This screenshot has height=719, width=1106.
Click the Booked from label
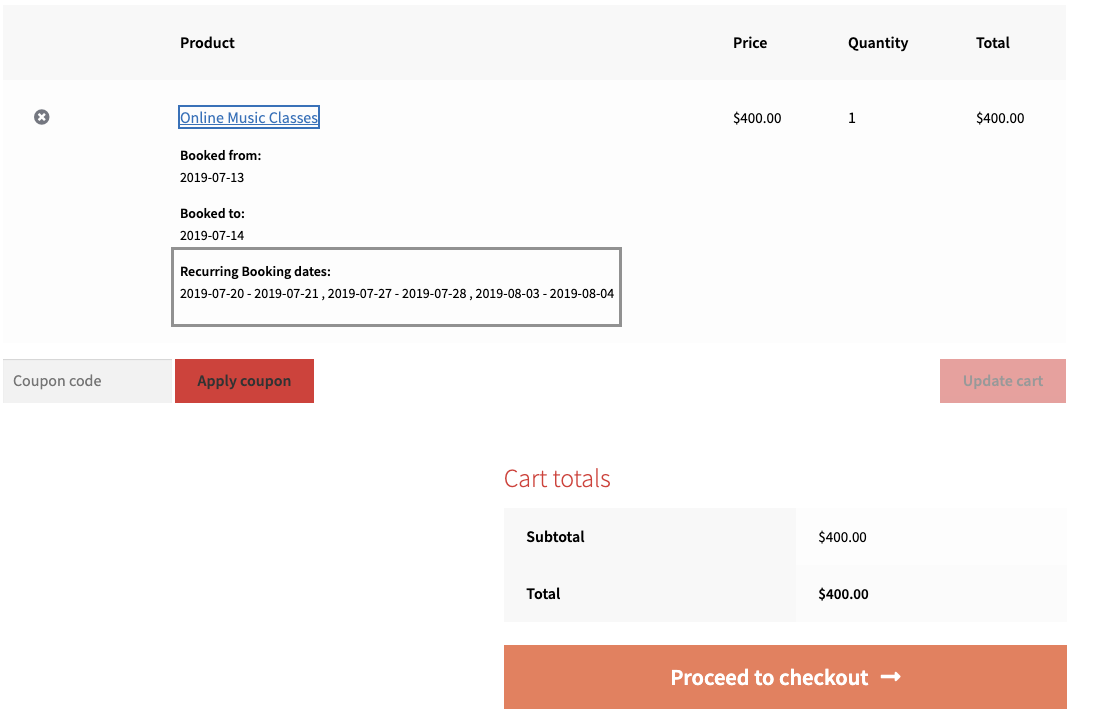click(220, 155)
